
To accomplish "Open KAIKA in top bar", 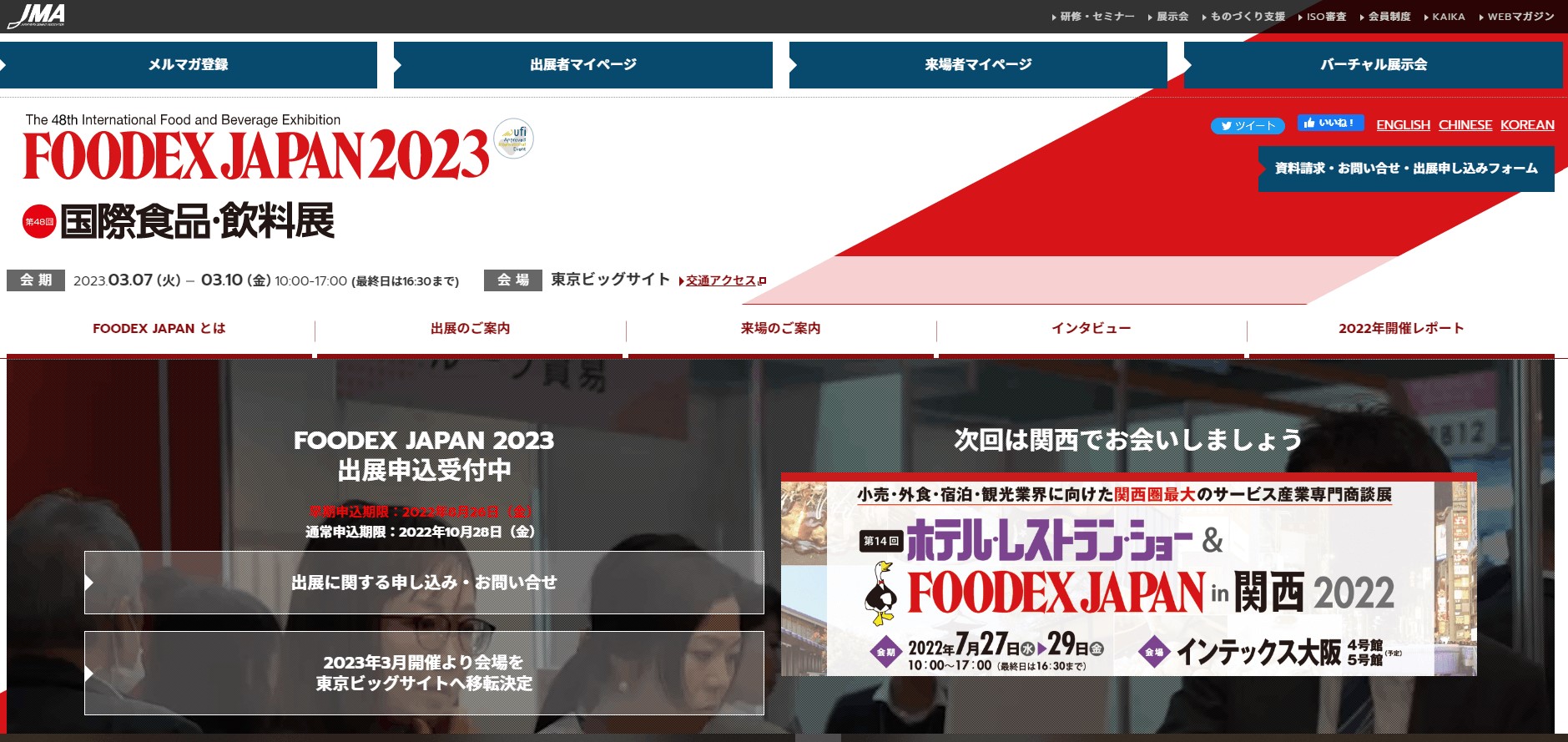I will pos(1444,17).
